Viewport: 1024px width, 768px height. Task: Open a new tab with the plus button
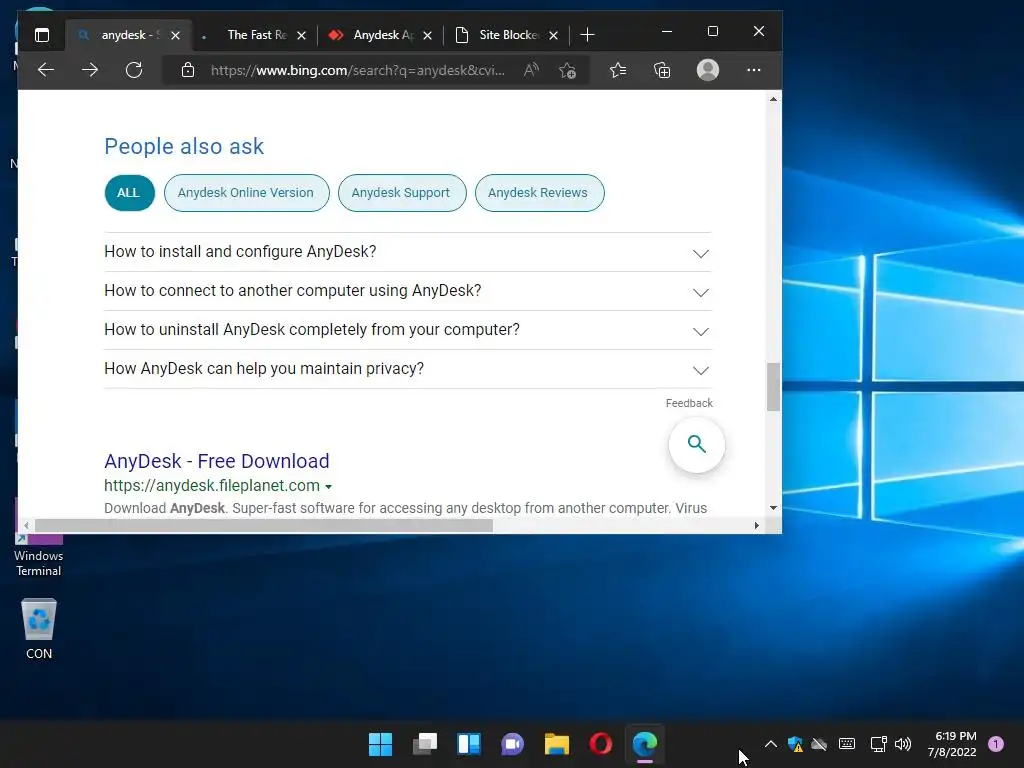587,35
